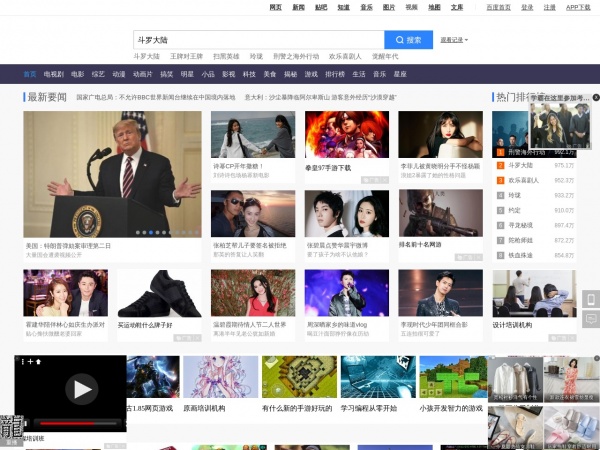Open the 买运动鞋什么牌子好 shoe thumbnail
The image size is (600, 450).
[x=159, y=293]
